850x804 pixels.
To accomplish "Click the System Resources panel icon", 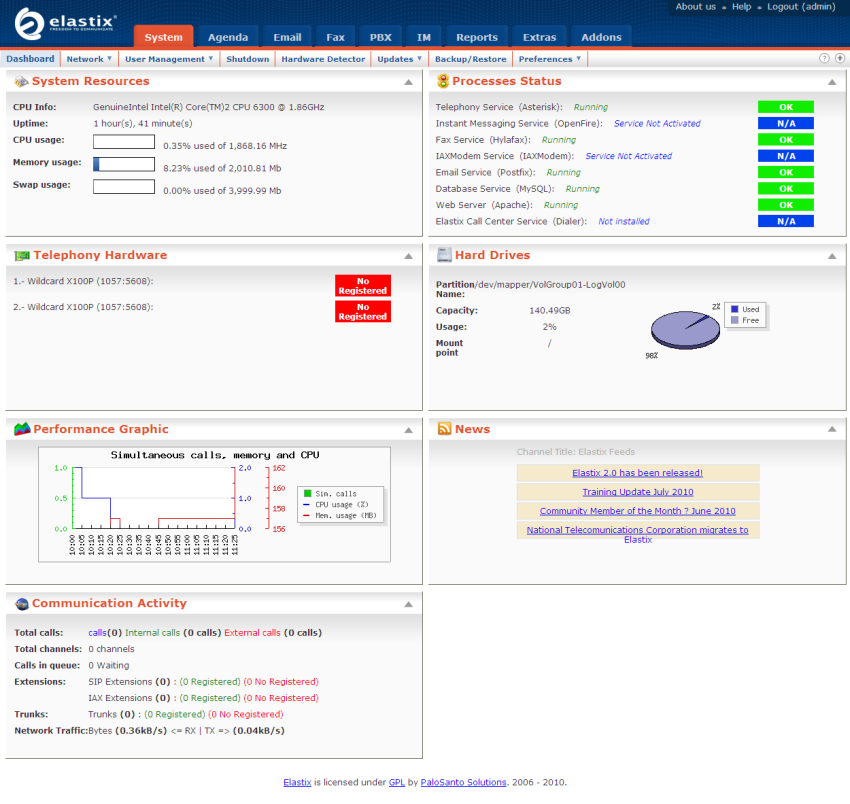I will pos(21,81).
